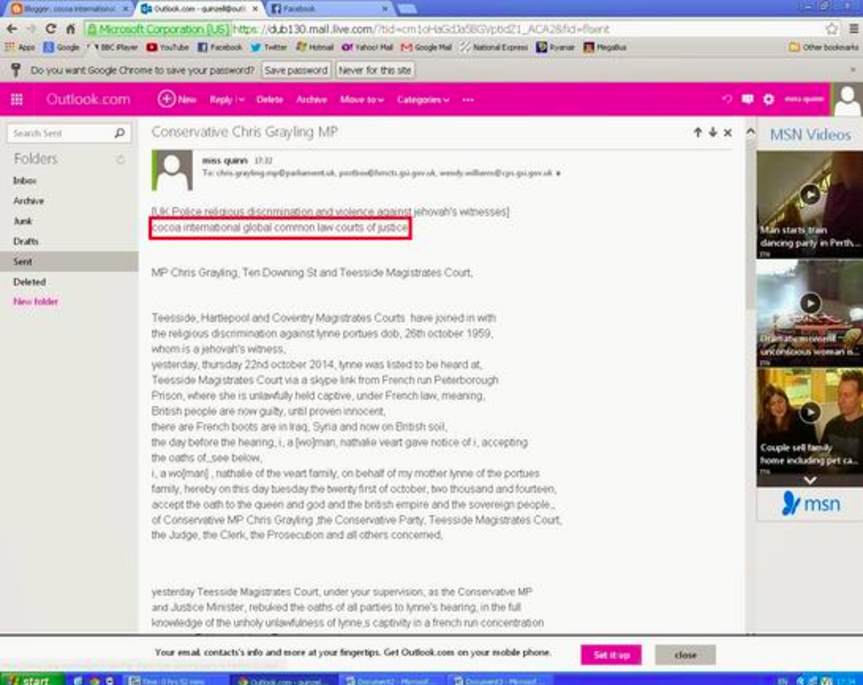
Task: Click the browser Back arrow
Action: [12, 29]
